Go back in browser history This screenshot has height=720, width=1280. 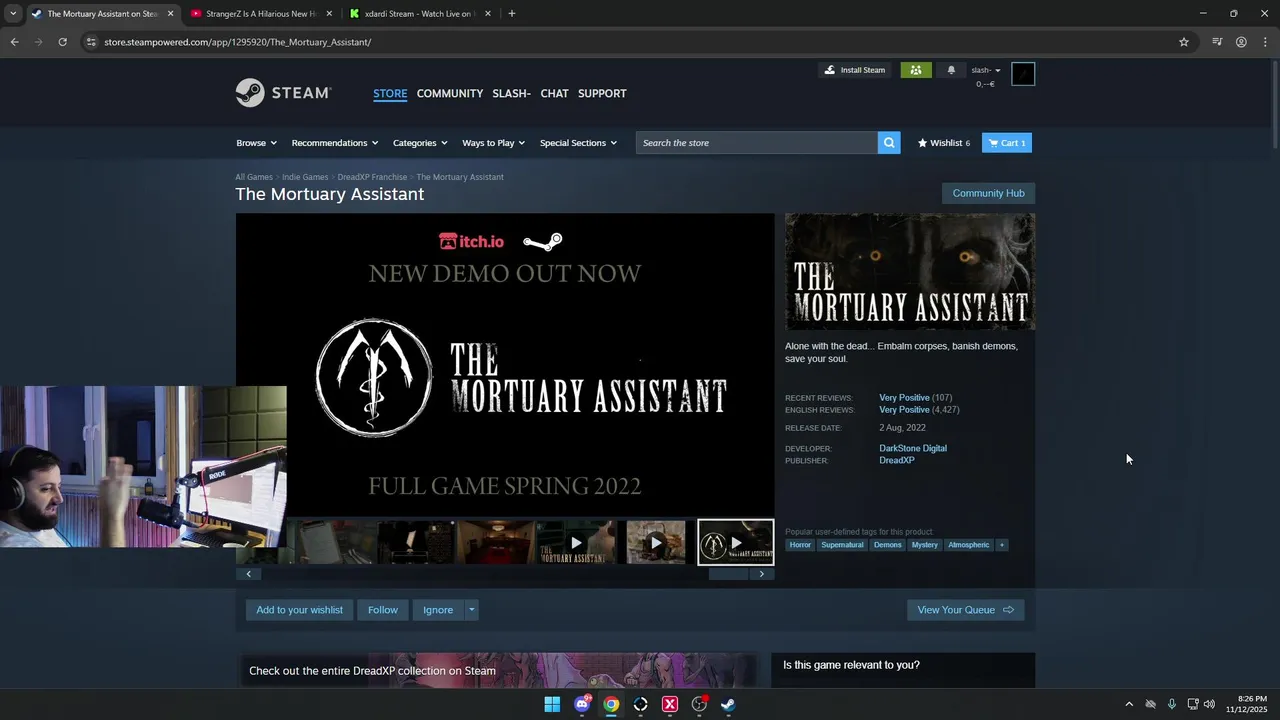(14, 42)
